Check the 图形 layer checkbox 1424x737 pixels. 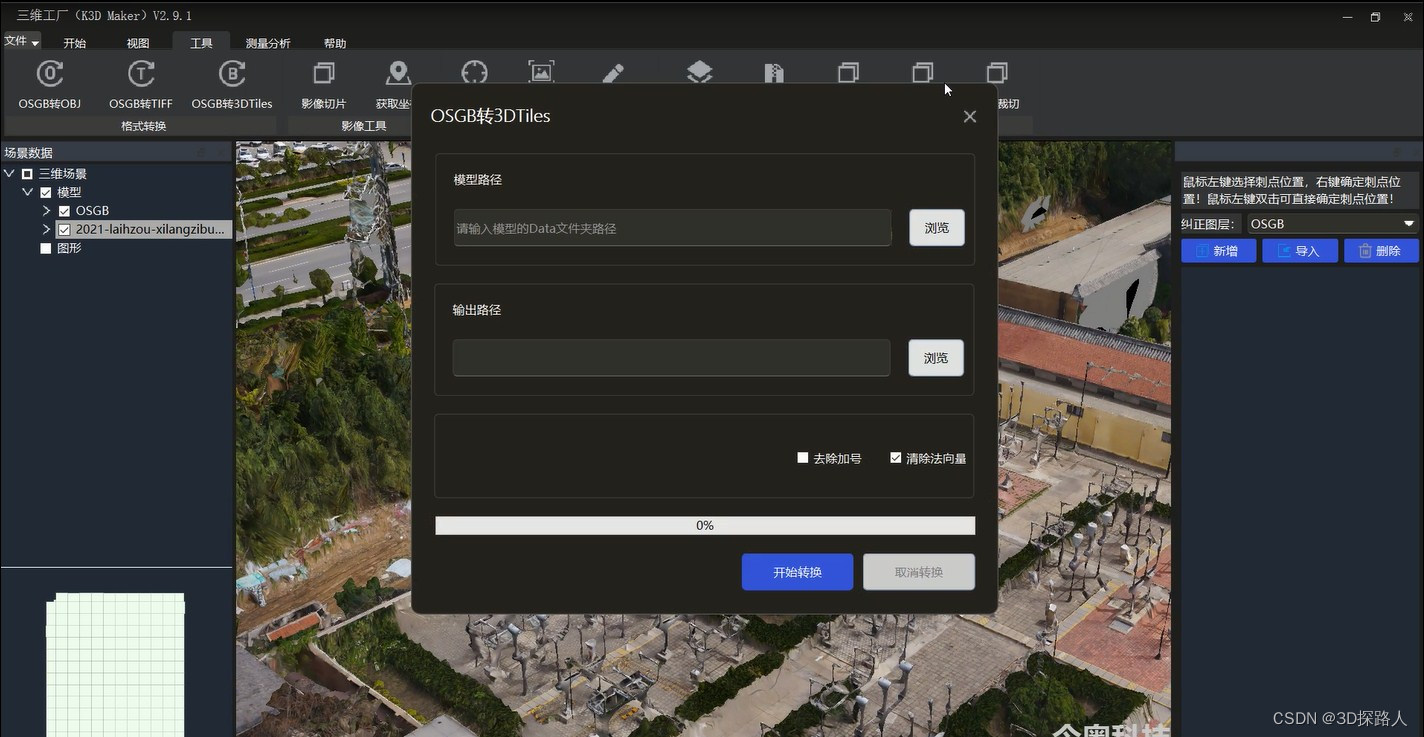(45, 248)
